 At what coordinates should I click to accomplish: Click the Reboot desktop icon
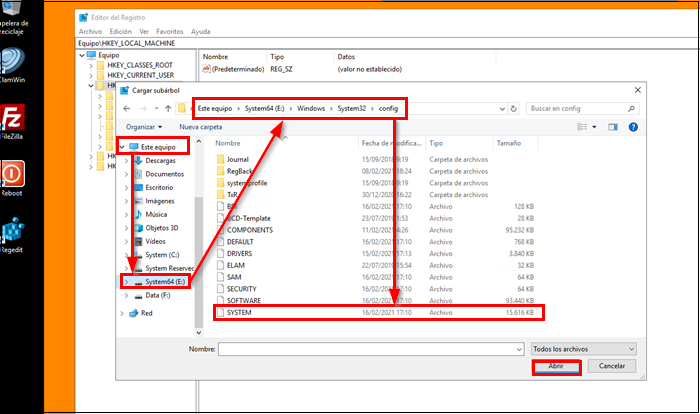[x=12, y=178]
